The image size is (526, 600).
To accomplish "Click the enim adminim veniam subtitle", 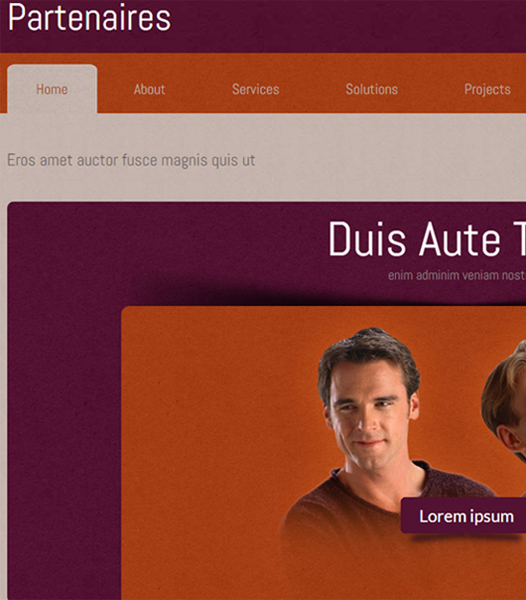I will 457,275.
